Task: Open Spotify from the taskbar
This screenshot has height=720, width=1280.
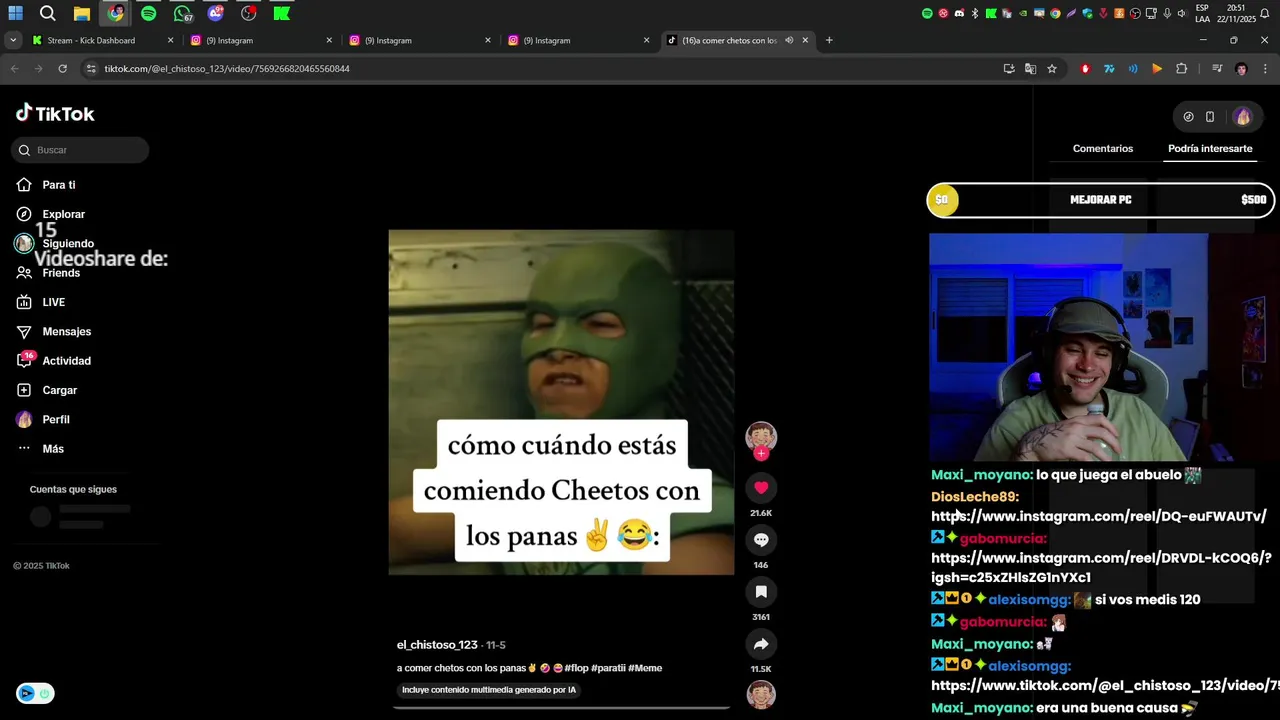Action: pyautogui.click(x=149, y=13)
